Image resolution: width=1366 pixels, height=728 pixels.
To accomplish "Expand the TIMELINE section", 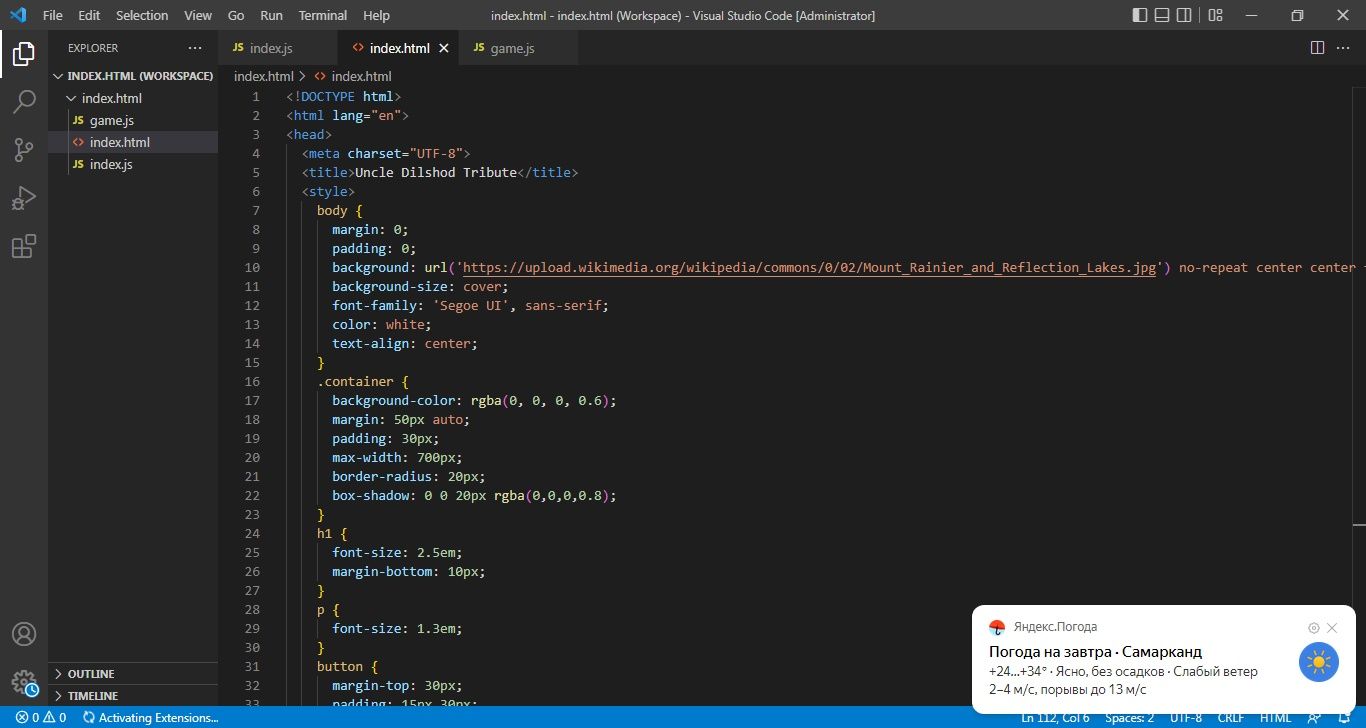I will [134, 696].
